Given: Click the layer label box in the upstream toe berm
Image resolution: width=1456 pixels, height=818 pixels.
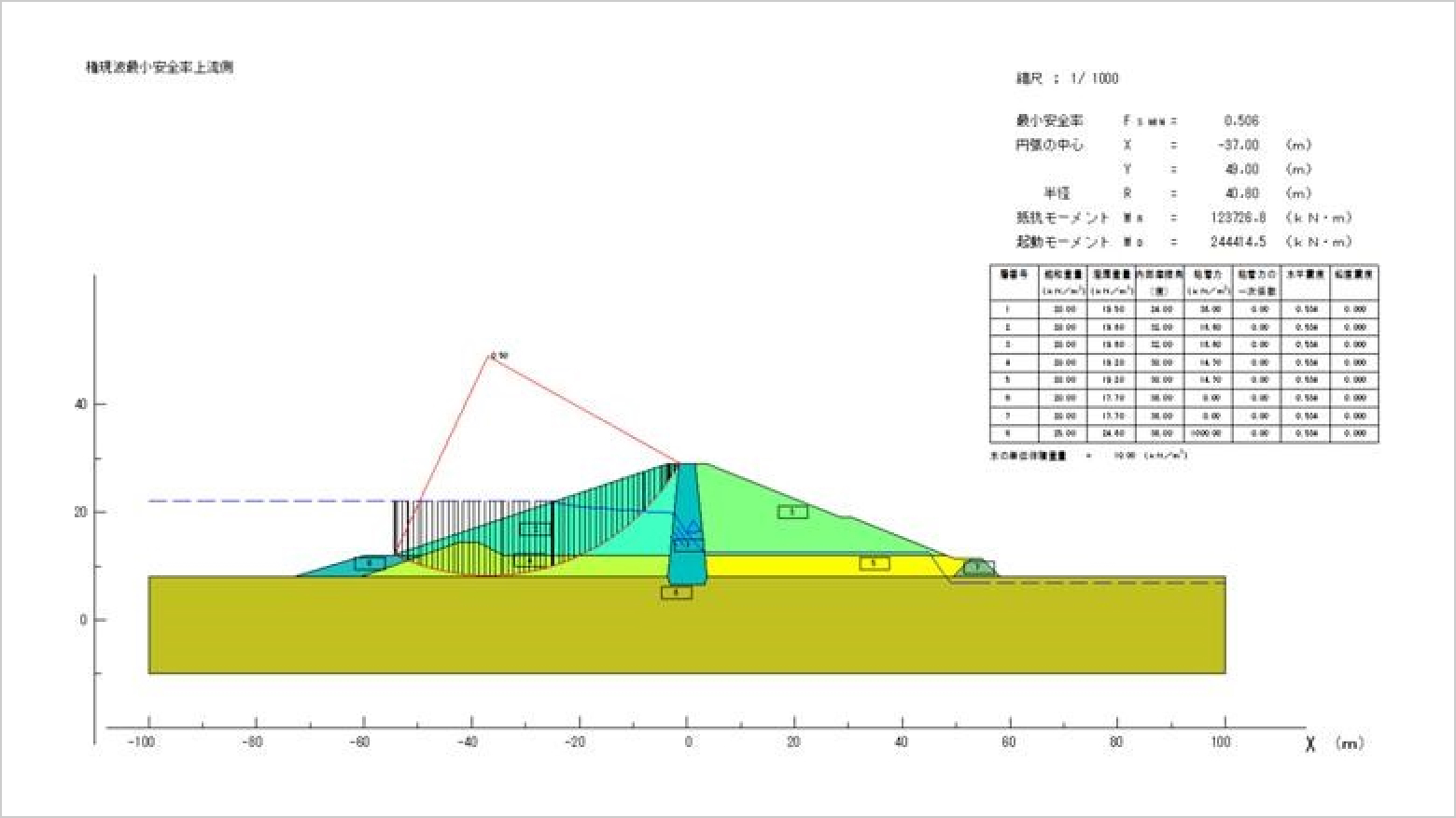Looking at the screenshot, I should pos(370,563).
